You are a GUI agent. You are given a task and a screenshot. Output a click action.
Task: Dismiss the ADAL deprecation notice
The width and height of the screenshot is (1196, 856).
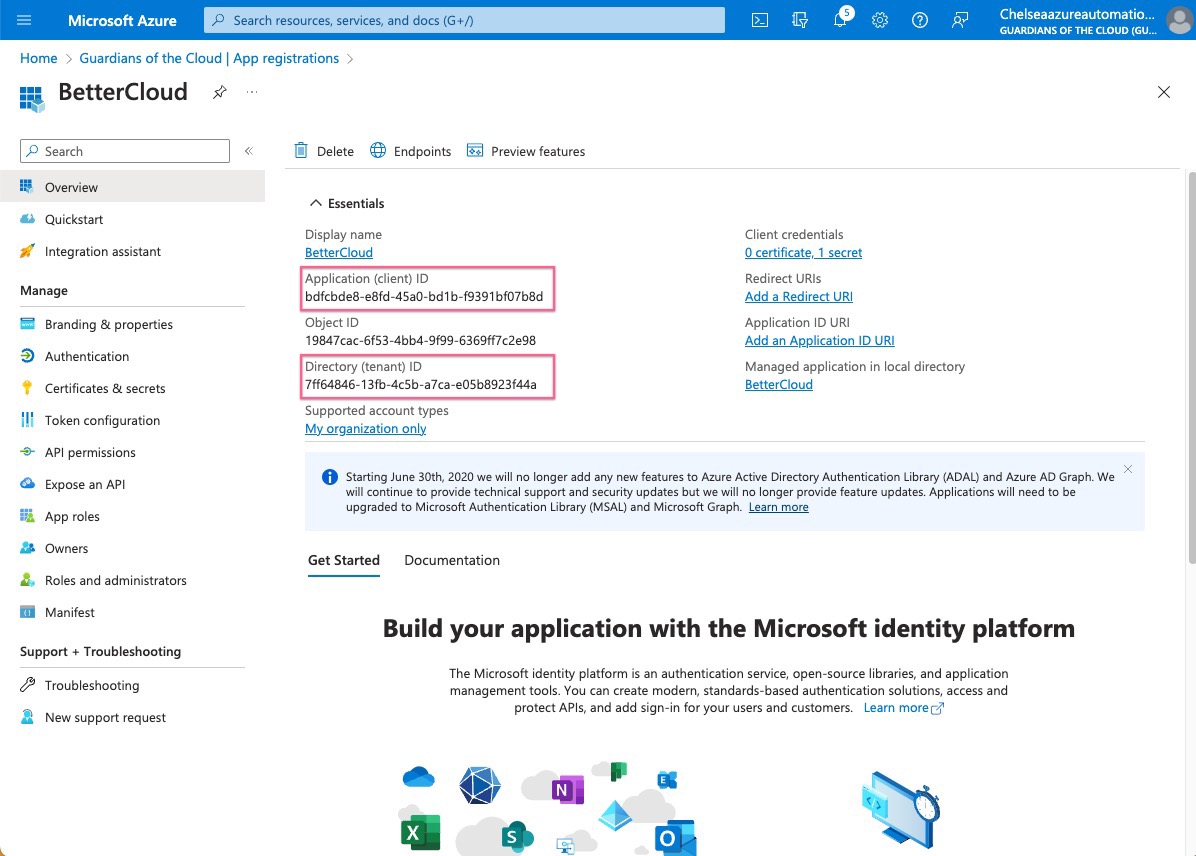click(x=1127, y=468)
